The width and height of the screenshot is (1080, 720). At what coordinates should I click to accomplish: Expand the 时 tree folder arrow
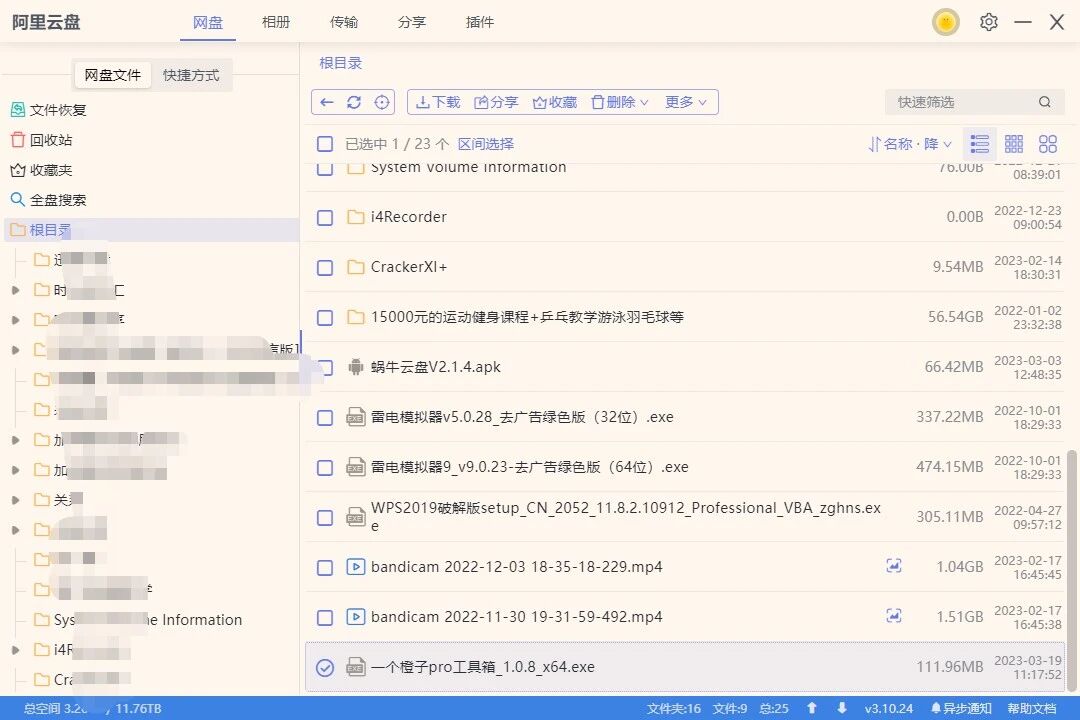(15, 290)
